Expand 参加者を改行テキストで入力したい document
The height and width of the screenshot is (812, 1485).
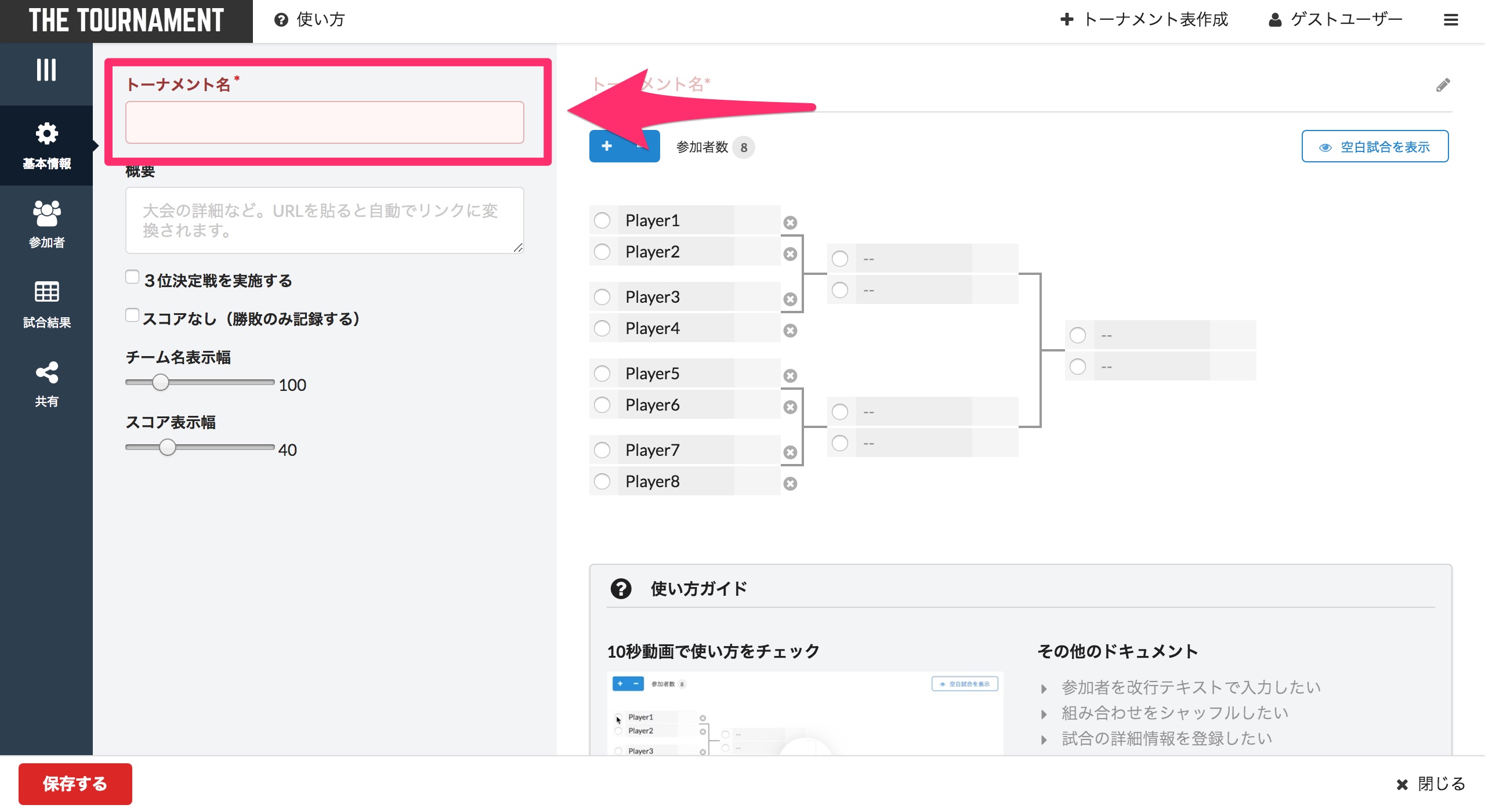pos(1190,687)
